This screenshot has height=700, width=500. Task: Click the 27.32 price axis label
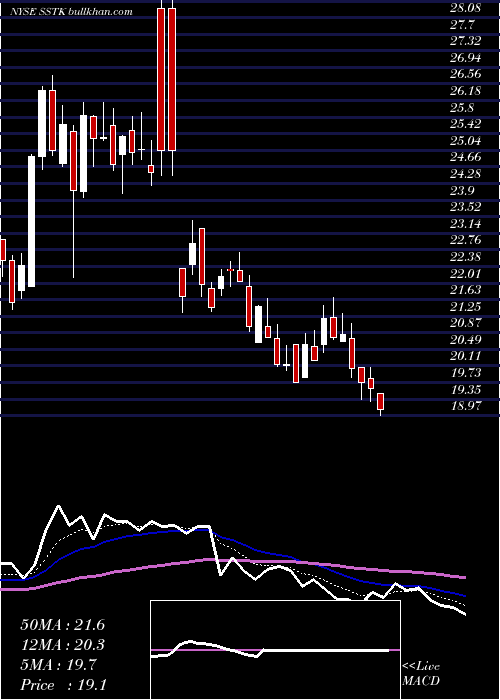coord(466,41)
